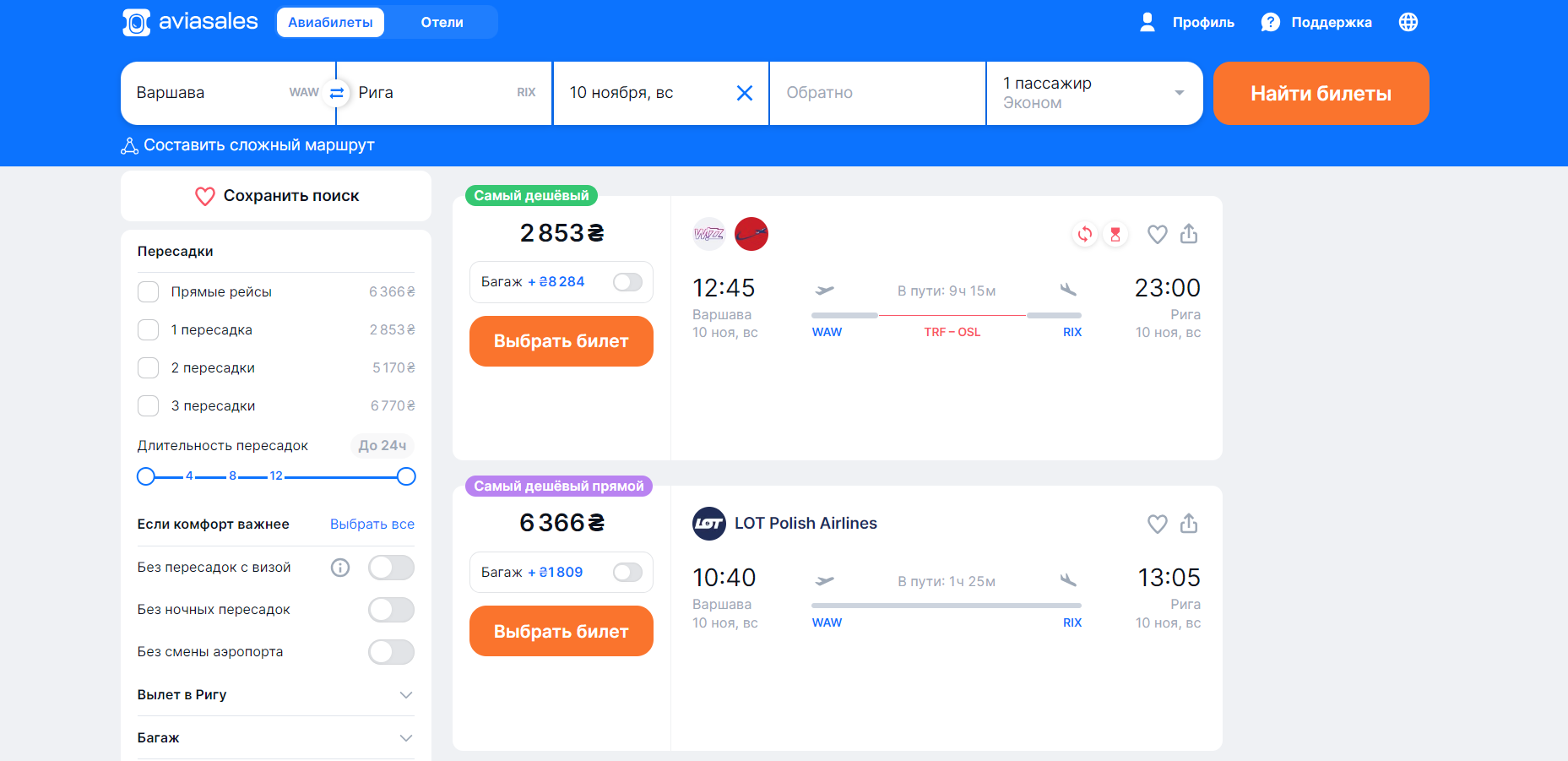
Task: Click Выбрать билет for 6366 ticket
Action: coord(561,631)
